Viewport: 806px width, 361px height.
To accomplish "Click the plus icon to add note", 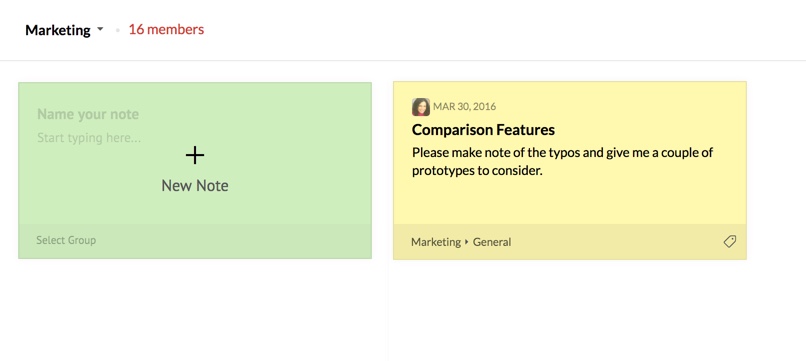I will [195, 155].
